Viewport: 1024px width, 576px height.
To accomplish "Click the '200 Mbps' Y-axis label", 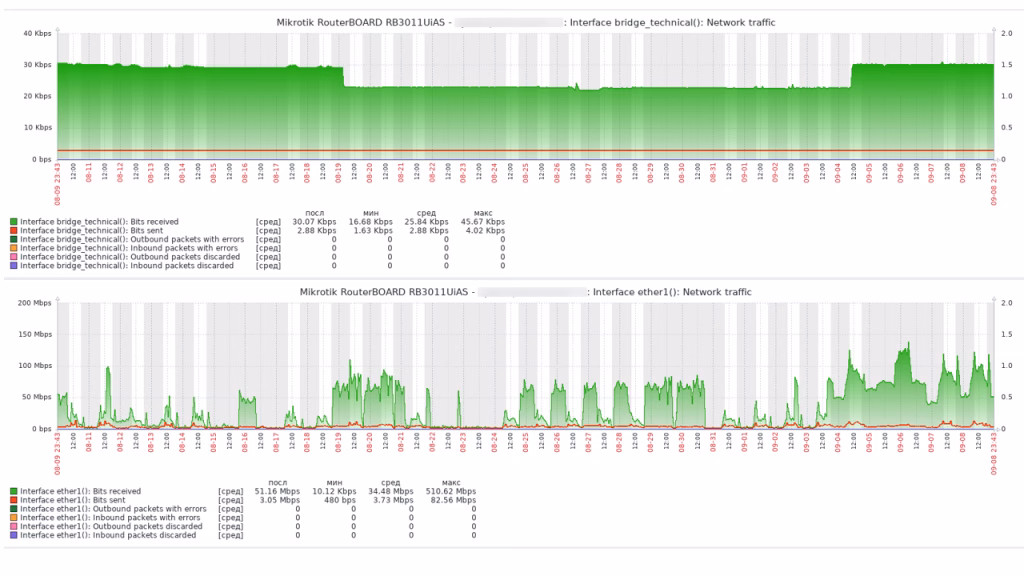I will pos(35,303).
